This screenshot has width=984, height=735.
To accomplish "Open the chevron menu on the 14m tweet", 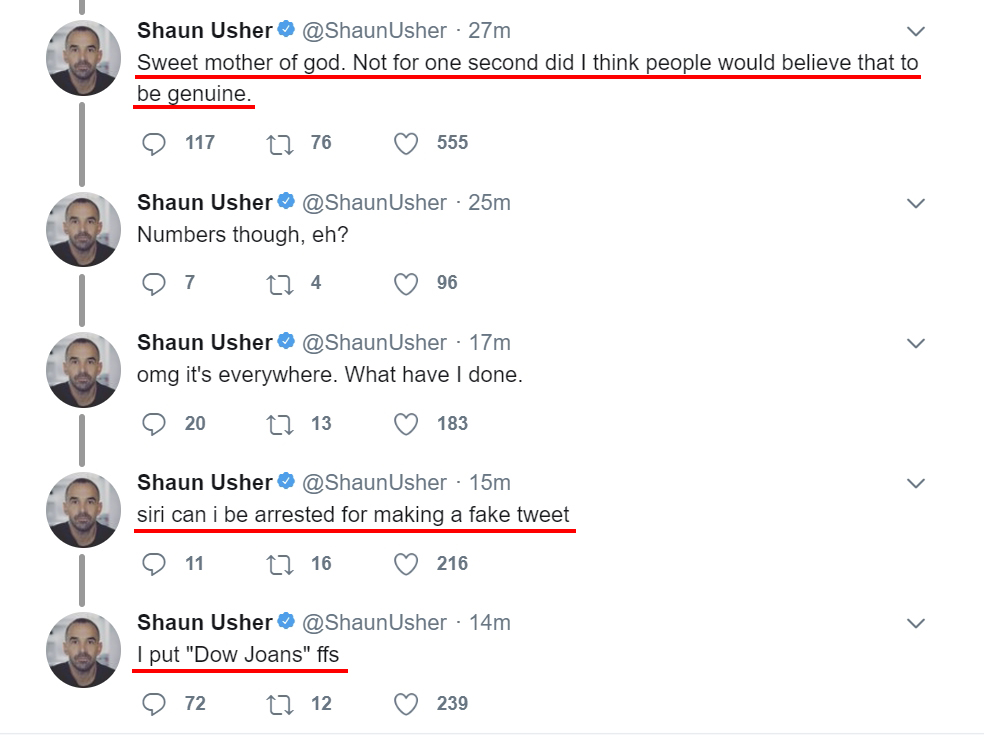I will (916, 623).
